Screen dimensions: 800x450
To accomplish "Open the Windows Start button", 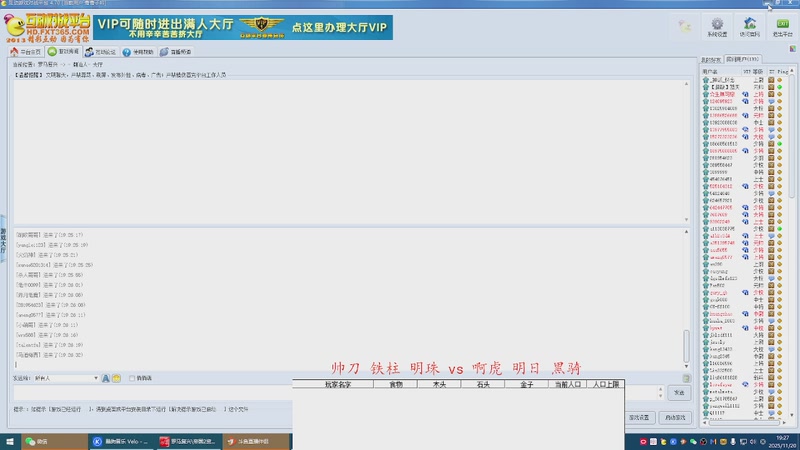I will pyautogui.click(x=10, y=441).
